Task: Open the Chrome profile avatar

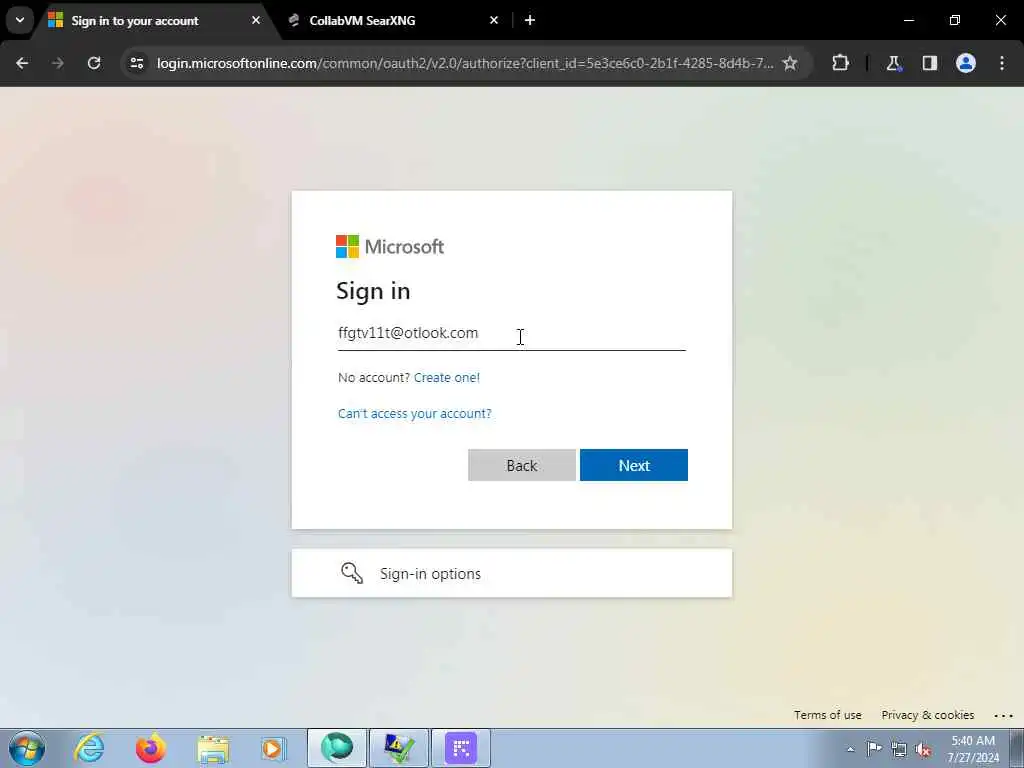Action: point(966,63)
